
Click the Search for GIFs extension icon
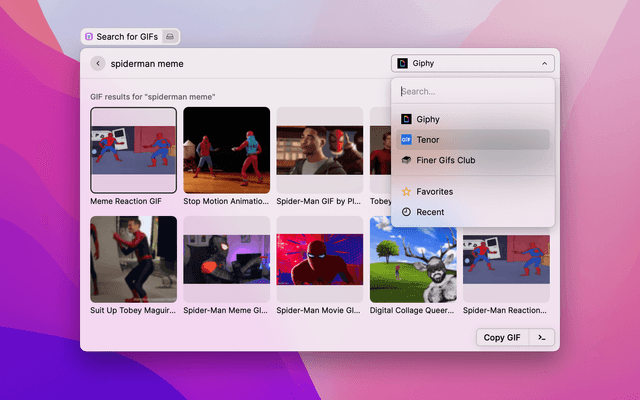pos(91,37)
